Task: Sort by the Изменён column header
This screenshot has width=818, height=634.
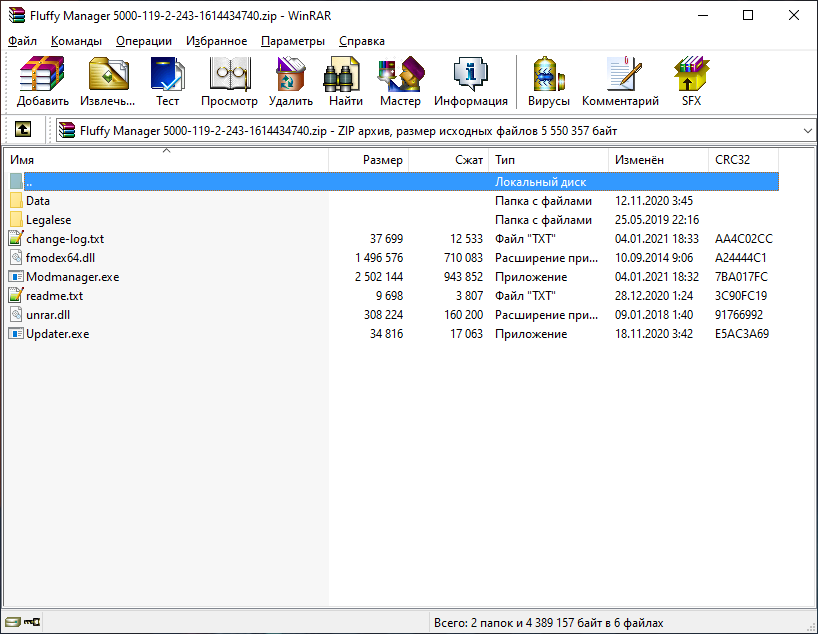Action: tap(658, 160)
